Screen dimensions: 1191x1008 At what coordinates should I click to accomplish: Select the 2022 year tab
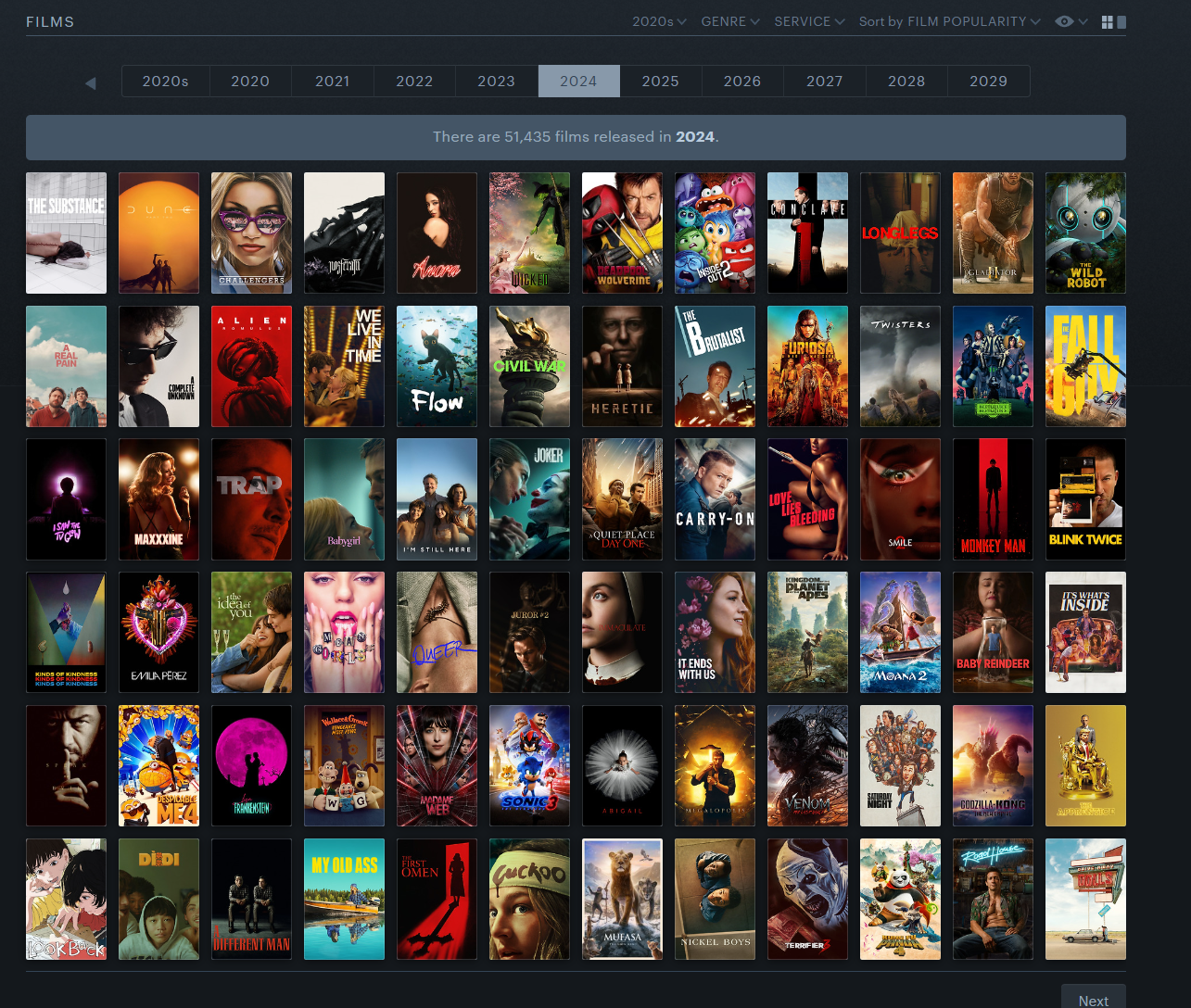414,82
